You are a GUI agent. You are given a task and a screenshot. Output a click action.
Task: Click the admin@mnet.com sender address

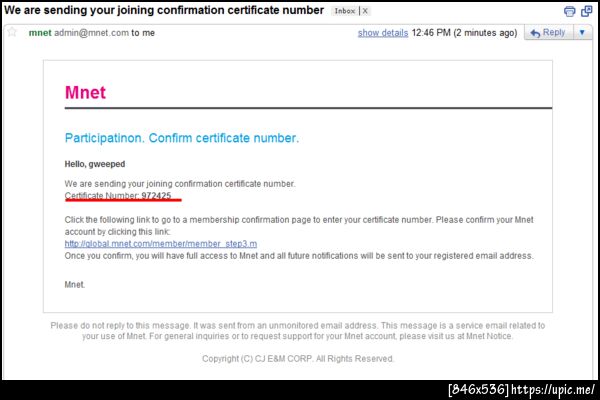[91, 33]
